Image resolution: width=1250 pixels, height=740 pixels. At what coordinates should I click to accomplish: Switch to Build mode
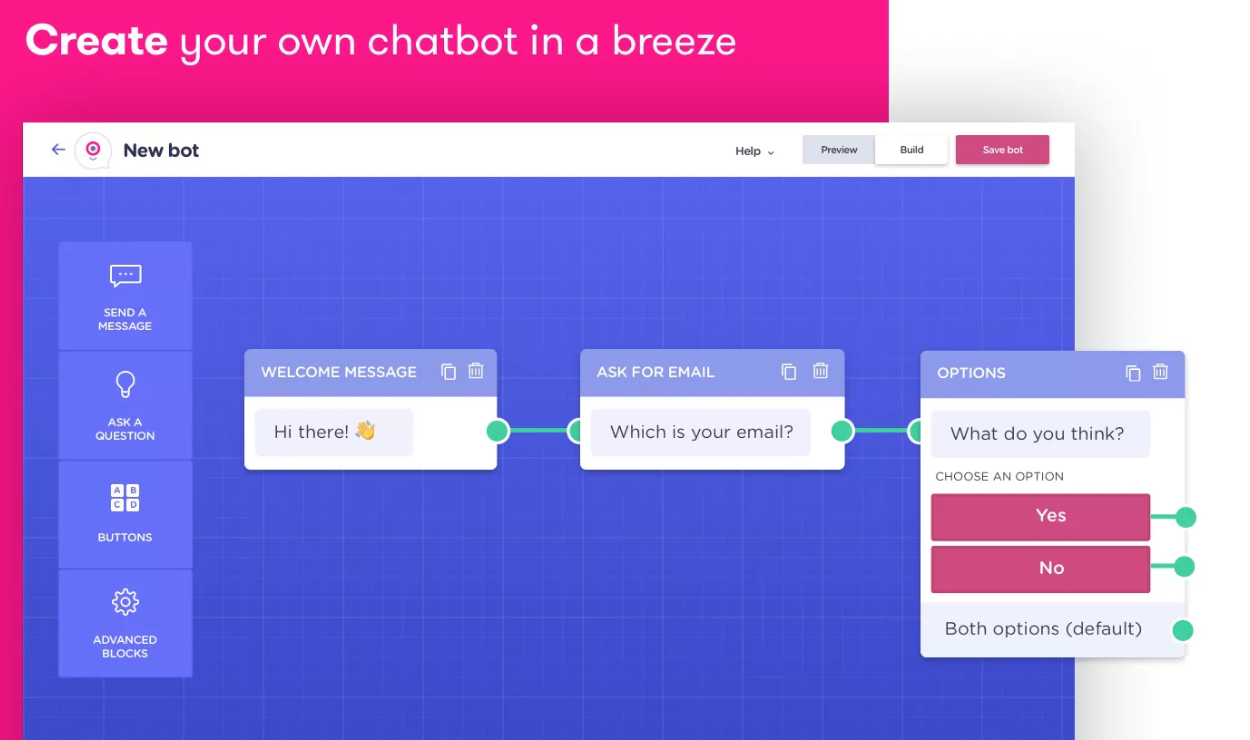[911, 149]
